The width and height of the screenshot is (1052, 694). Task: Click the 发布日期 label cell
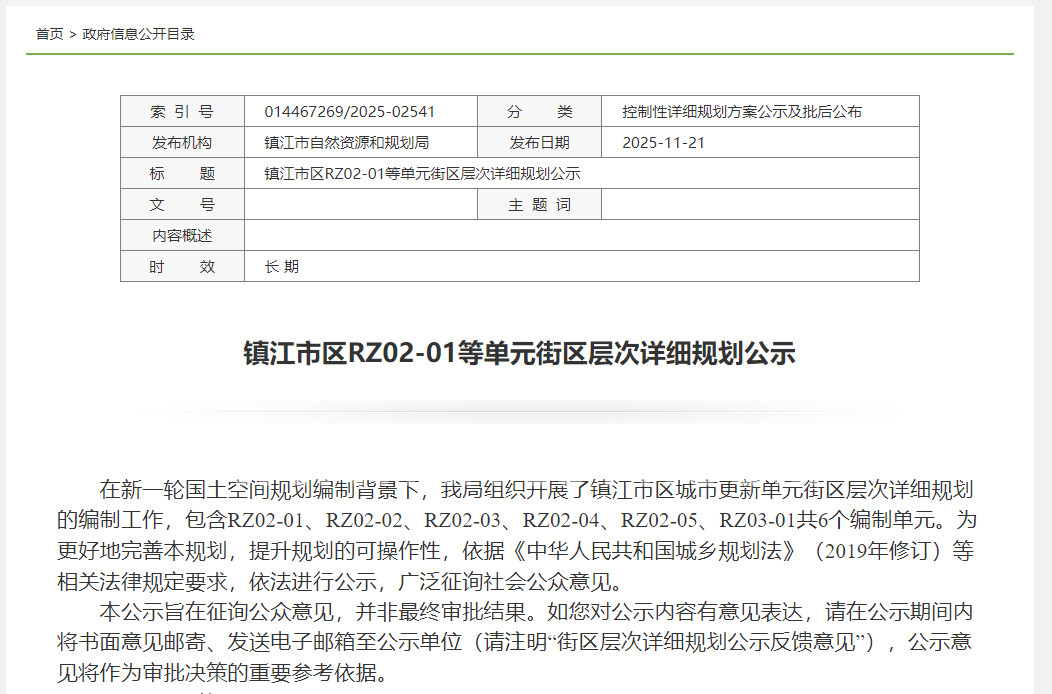[539, 143]
